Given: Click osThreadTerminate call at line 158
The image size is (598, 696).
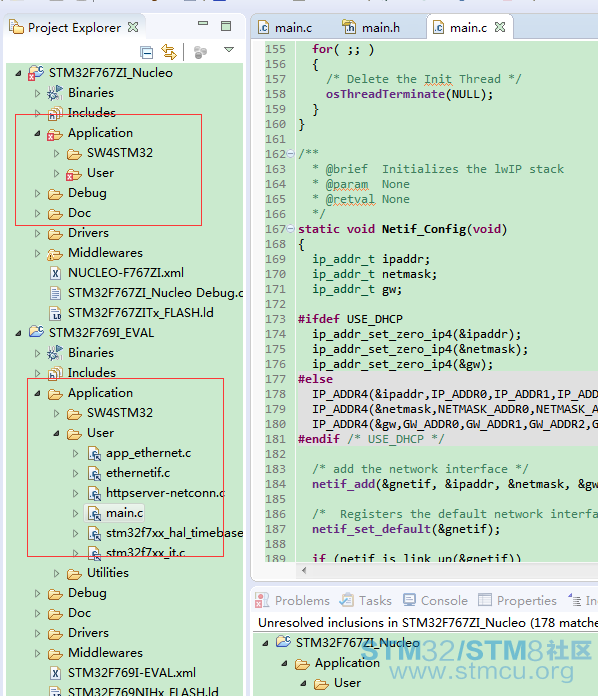Looking at the screenshot, I should pyautogui.click(x=385, y=94).
